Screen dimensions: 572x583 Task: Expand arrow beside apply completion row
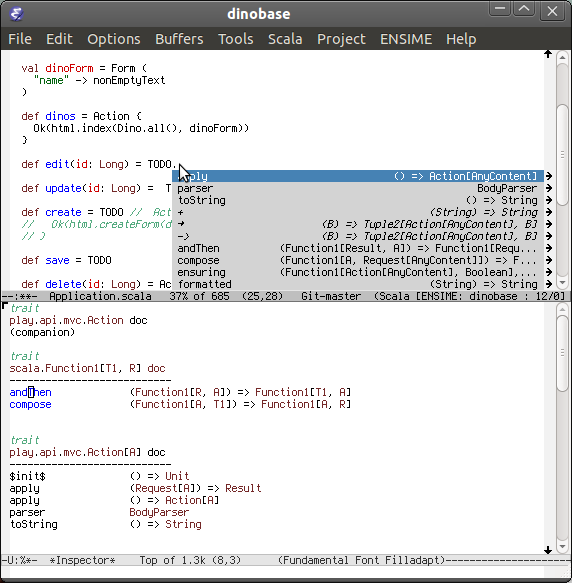coord(549,176)
